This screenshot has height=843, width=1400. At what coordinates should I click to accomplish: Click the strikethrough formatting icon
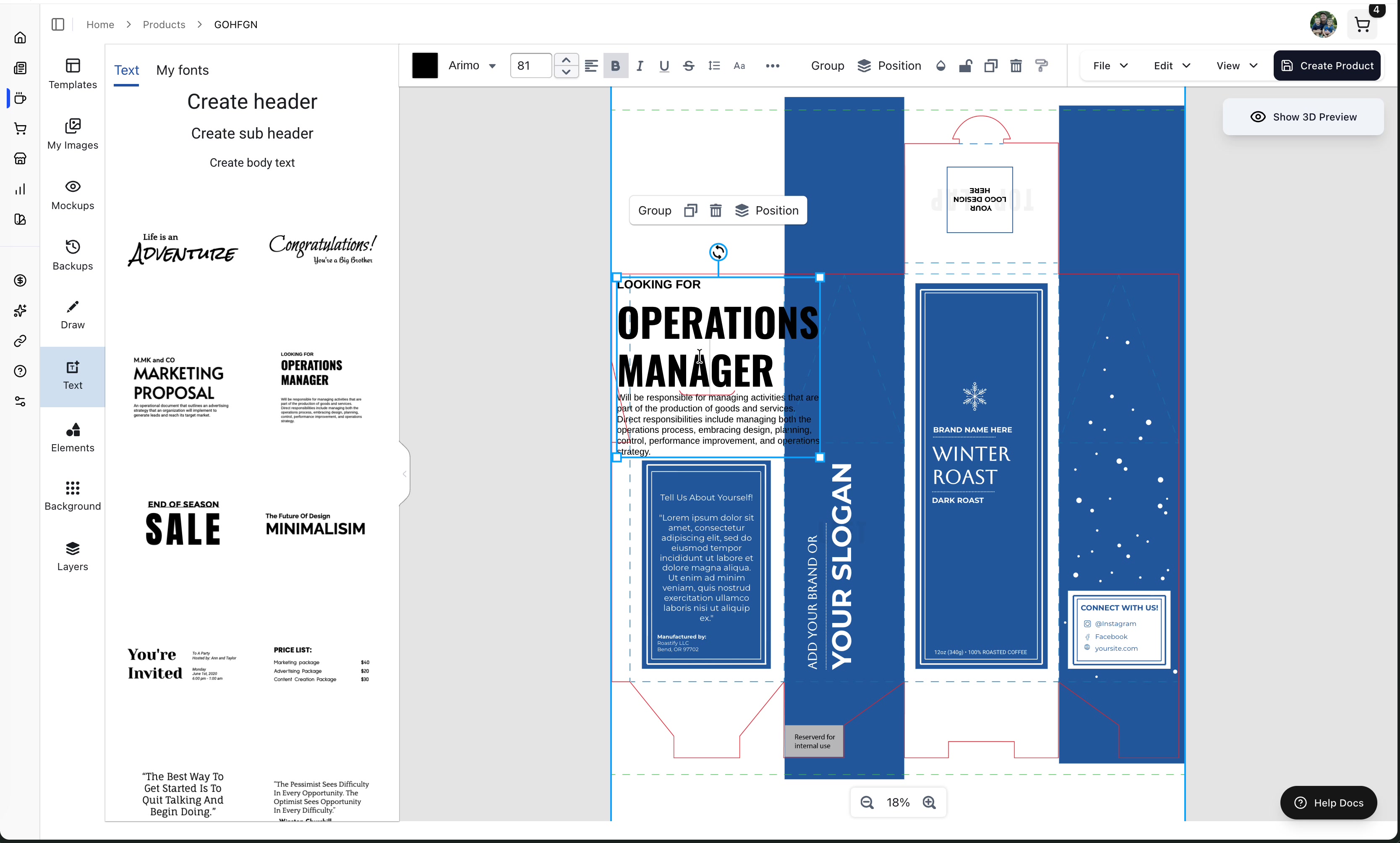tap(689, 66)
